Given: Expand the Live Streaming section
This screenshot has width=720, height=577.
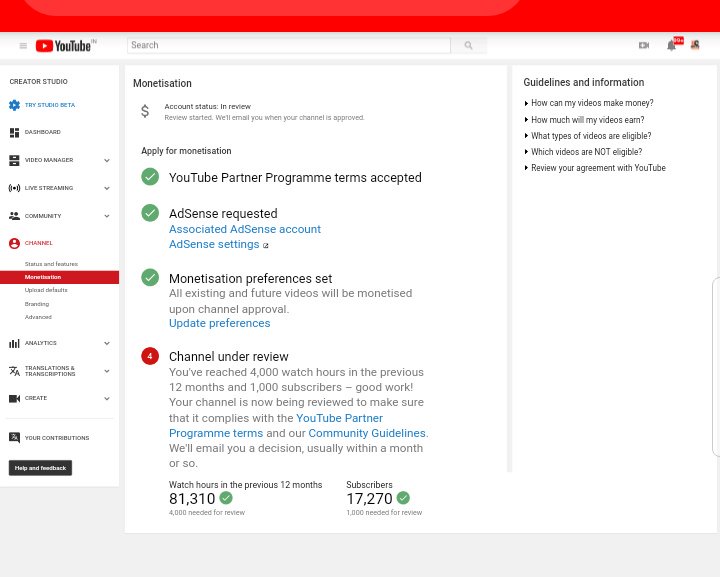Looking at the screenshot, I should tap(107, 188).
